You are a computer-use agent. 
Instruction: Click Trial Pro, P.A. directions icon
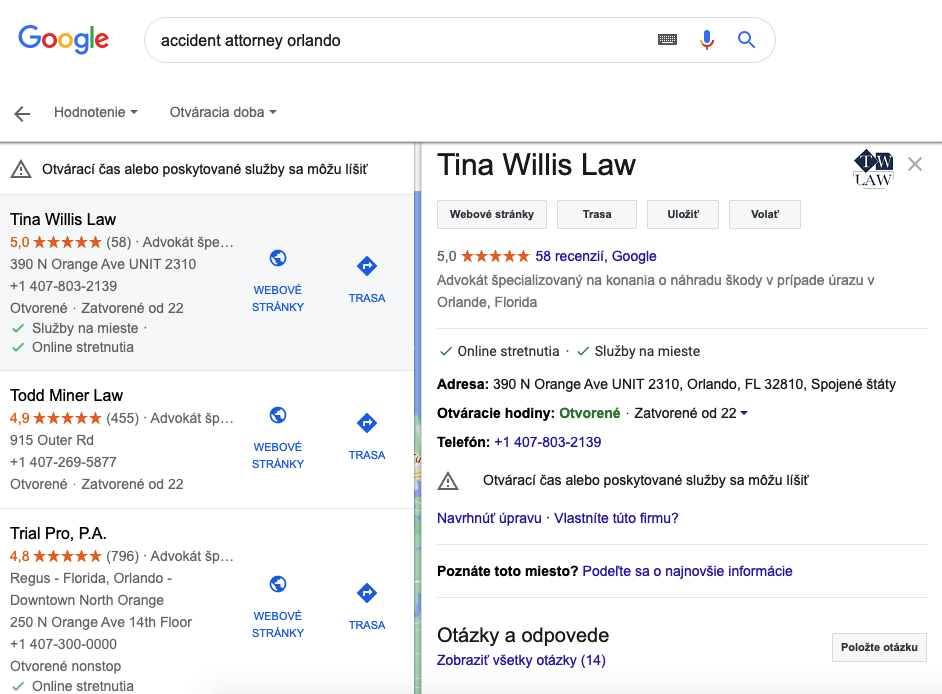click(x=366, y=593)
